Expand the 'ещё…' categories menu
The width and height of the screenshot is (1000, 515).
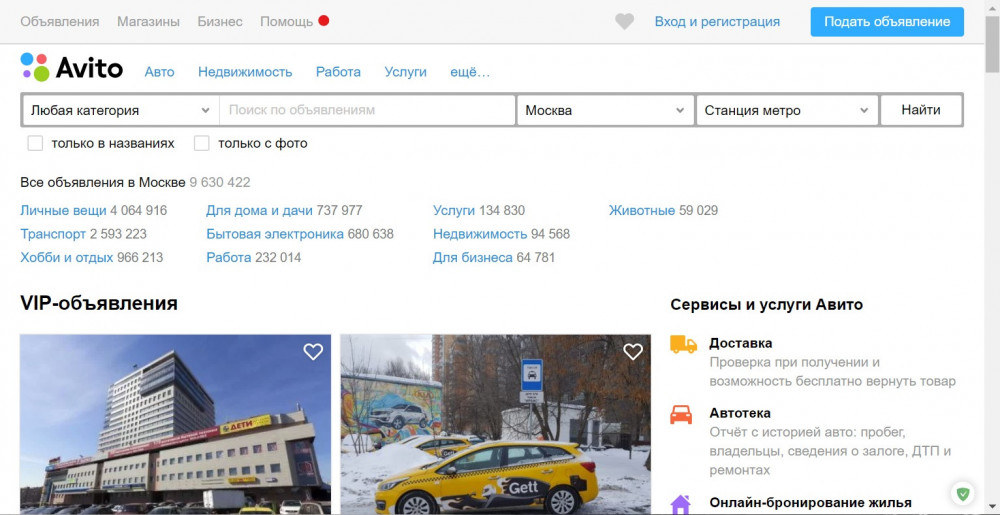pos(470,72)
